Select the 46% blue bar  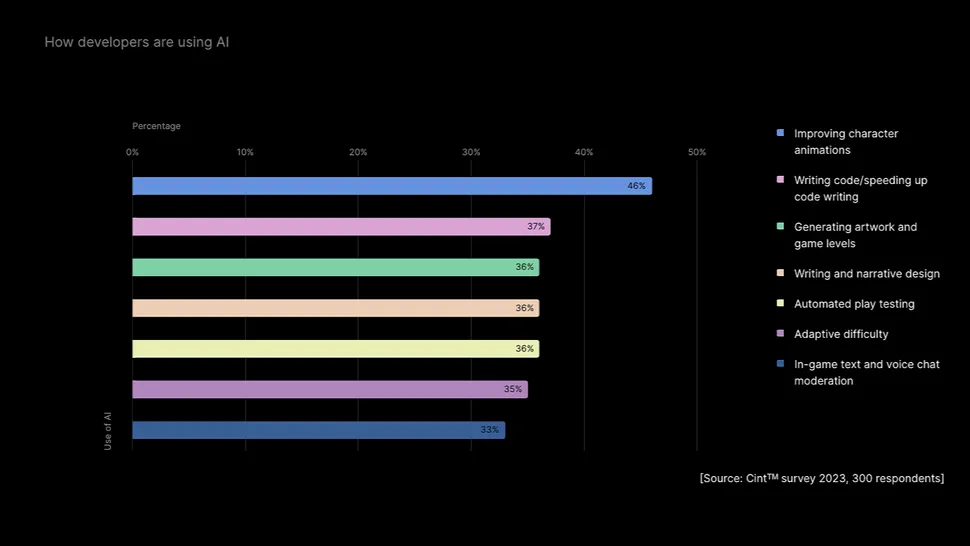click(x=392, y=186)
